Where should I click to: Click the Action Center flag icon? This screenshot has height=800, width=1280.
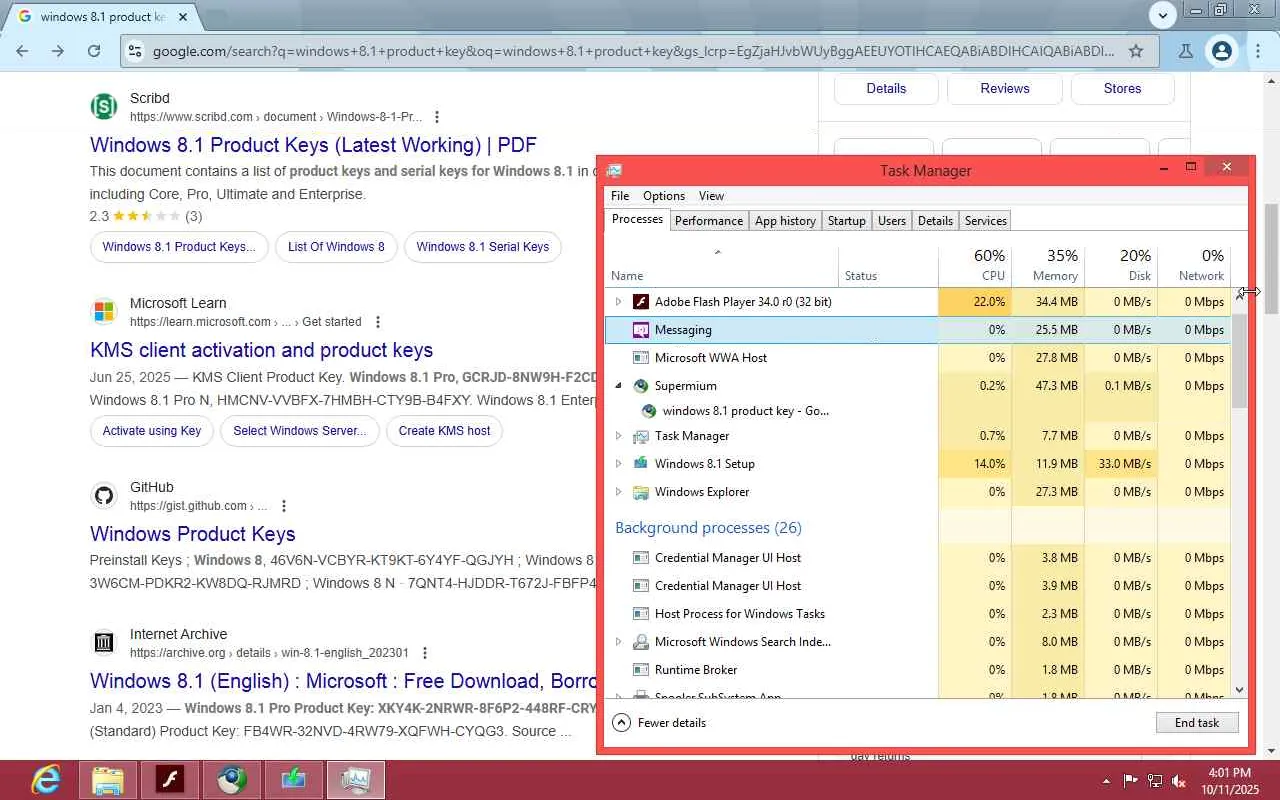[1130, 781]
